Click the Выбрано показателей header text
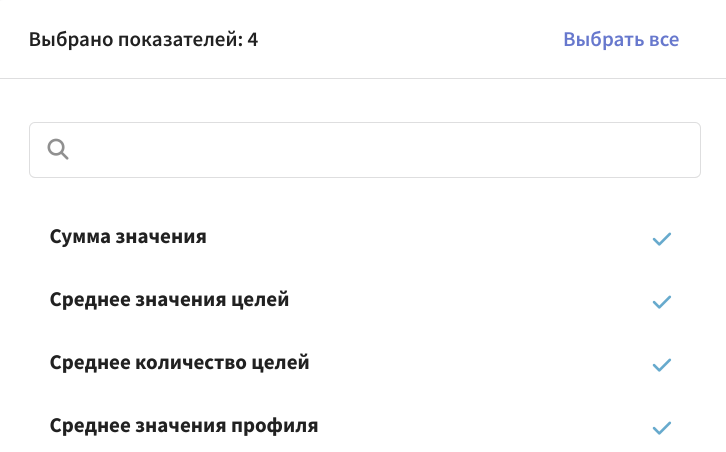The height and width of the screenshot is (452, 726). pos(136,39)
